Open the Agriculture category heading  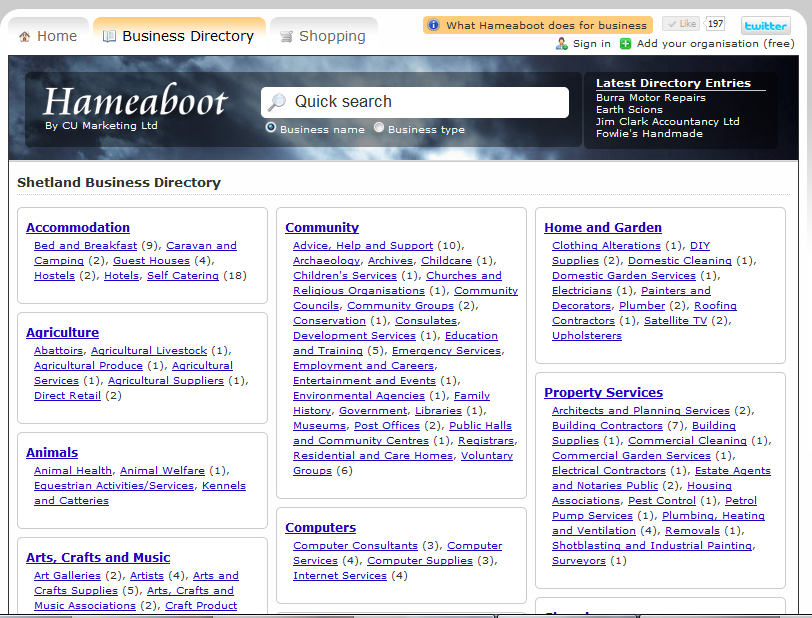tap(63, 333)
